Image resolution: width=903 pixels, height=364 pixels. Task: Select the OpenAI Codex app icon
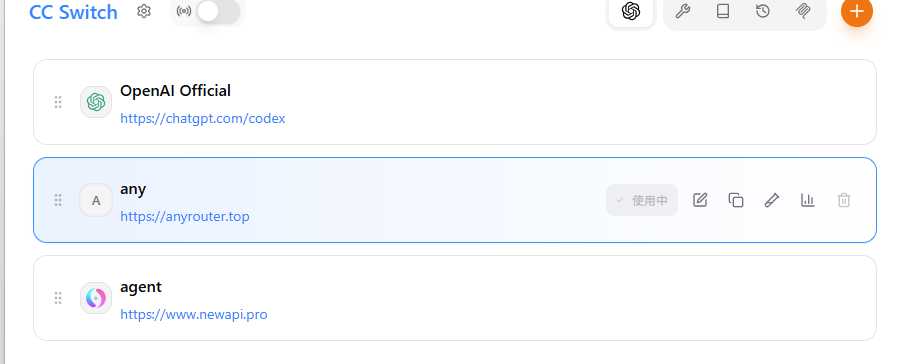click(x=631, y=11)
